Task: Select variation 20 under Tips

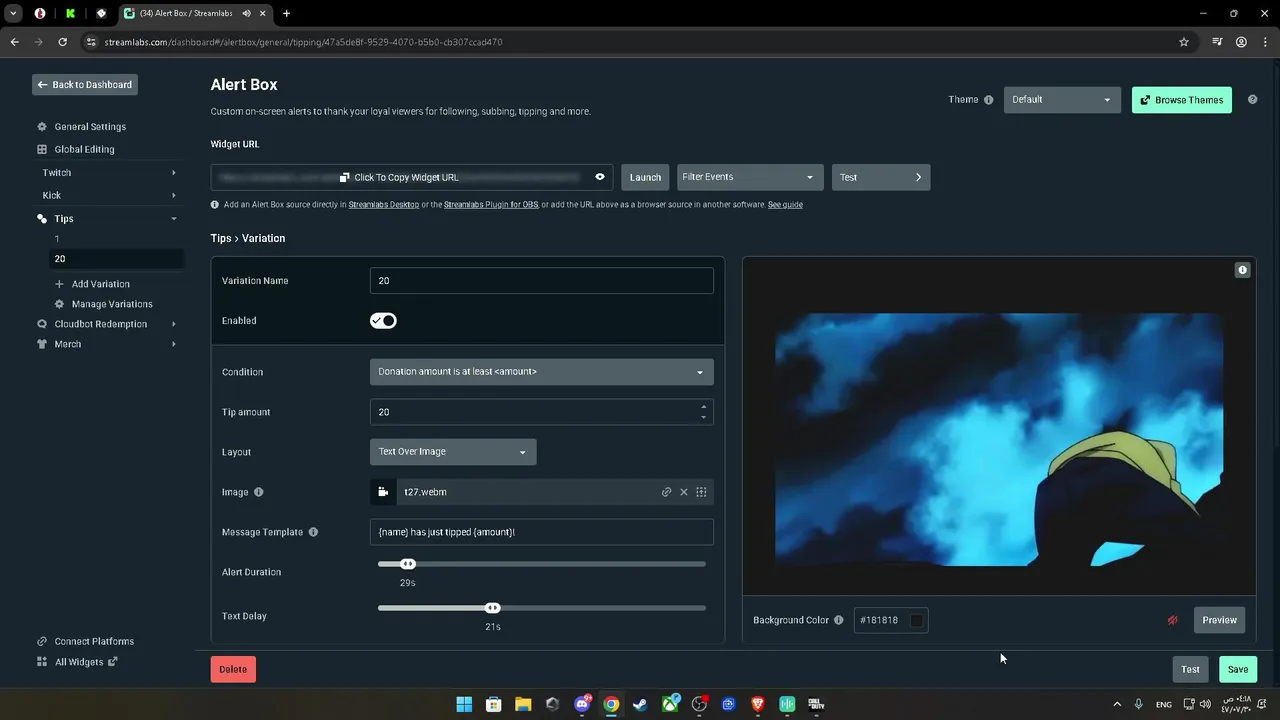Action: (116, 259)
